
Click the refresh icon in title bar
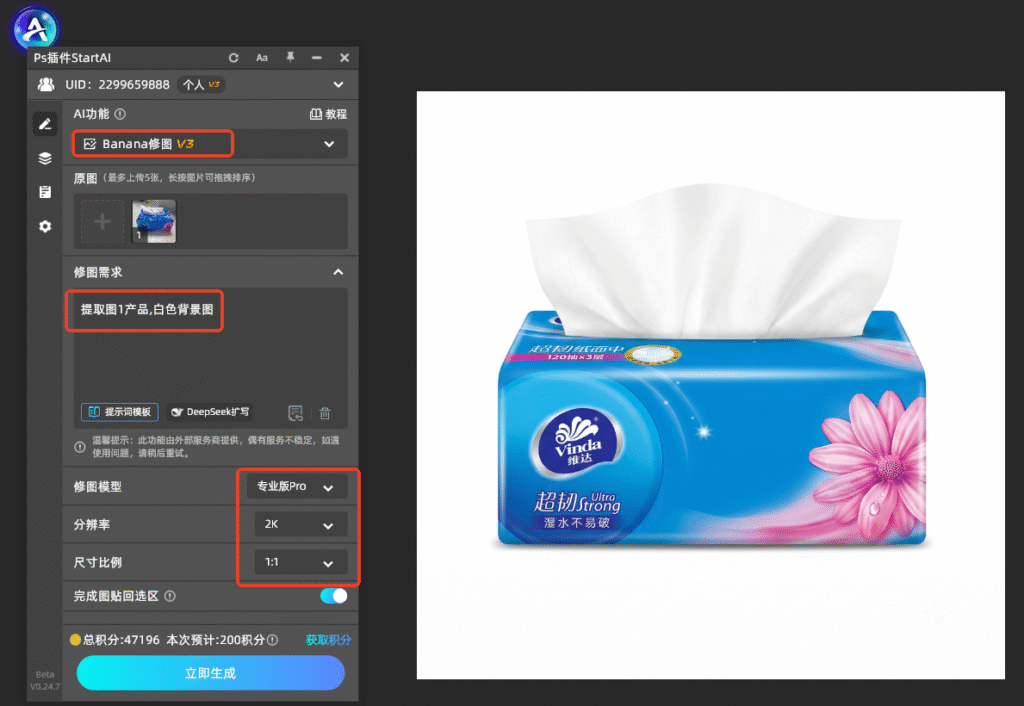click(234, 57)
